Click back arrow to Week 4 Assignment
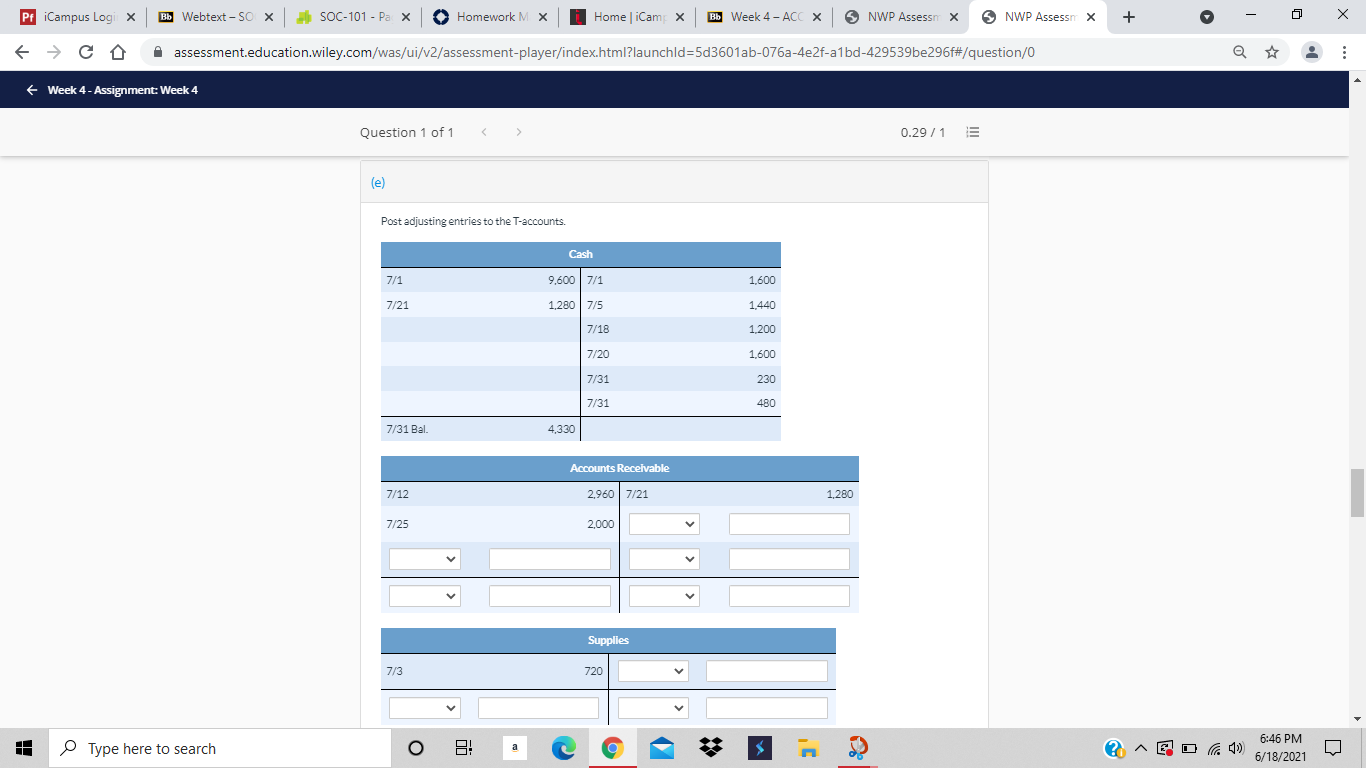The height and width of the screenshot is (768, 1366). pos(33,90)
